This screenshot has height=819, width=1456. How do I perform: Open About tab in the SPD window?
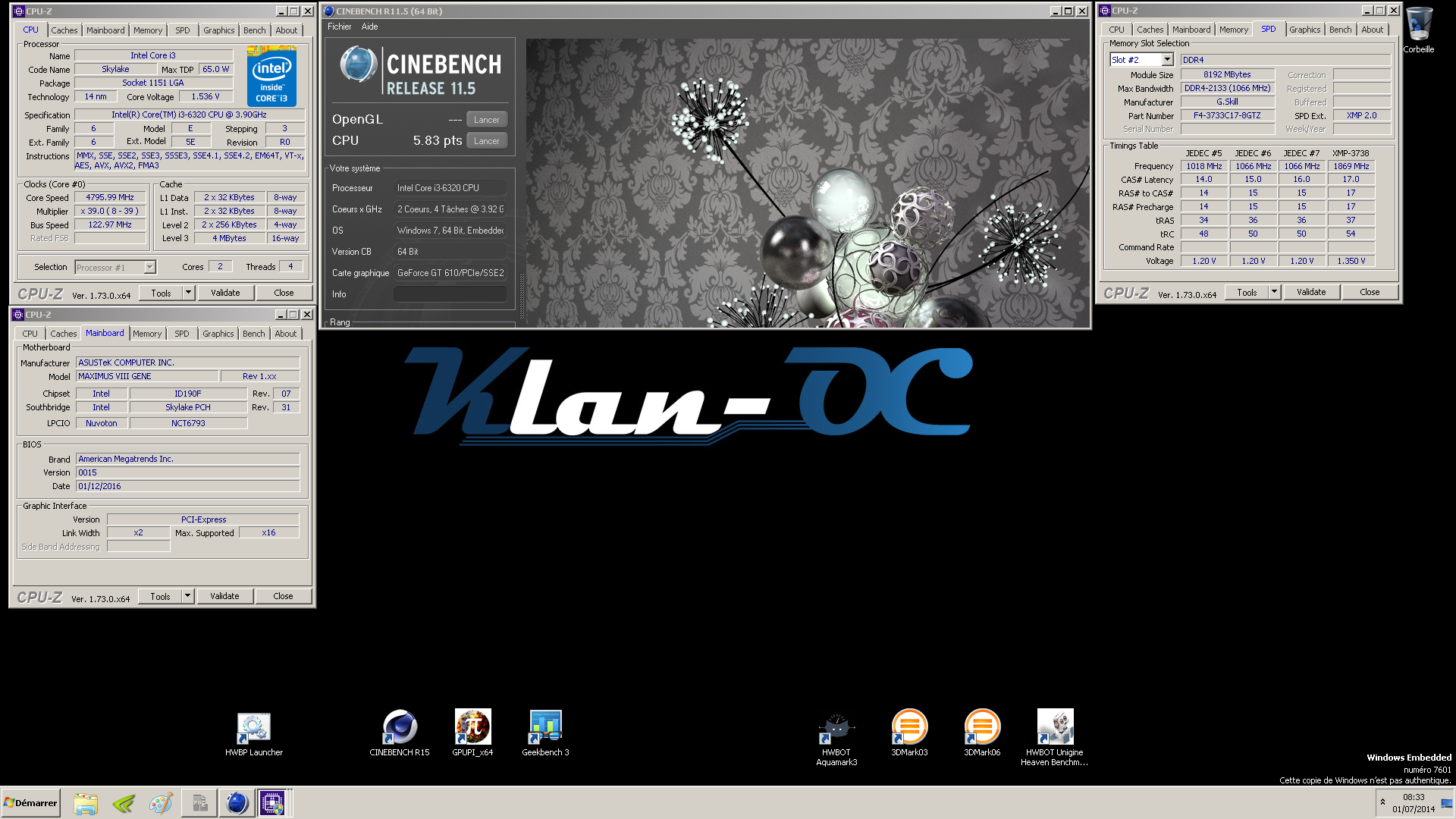point(1372,30)
